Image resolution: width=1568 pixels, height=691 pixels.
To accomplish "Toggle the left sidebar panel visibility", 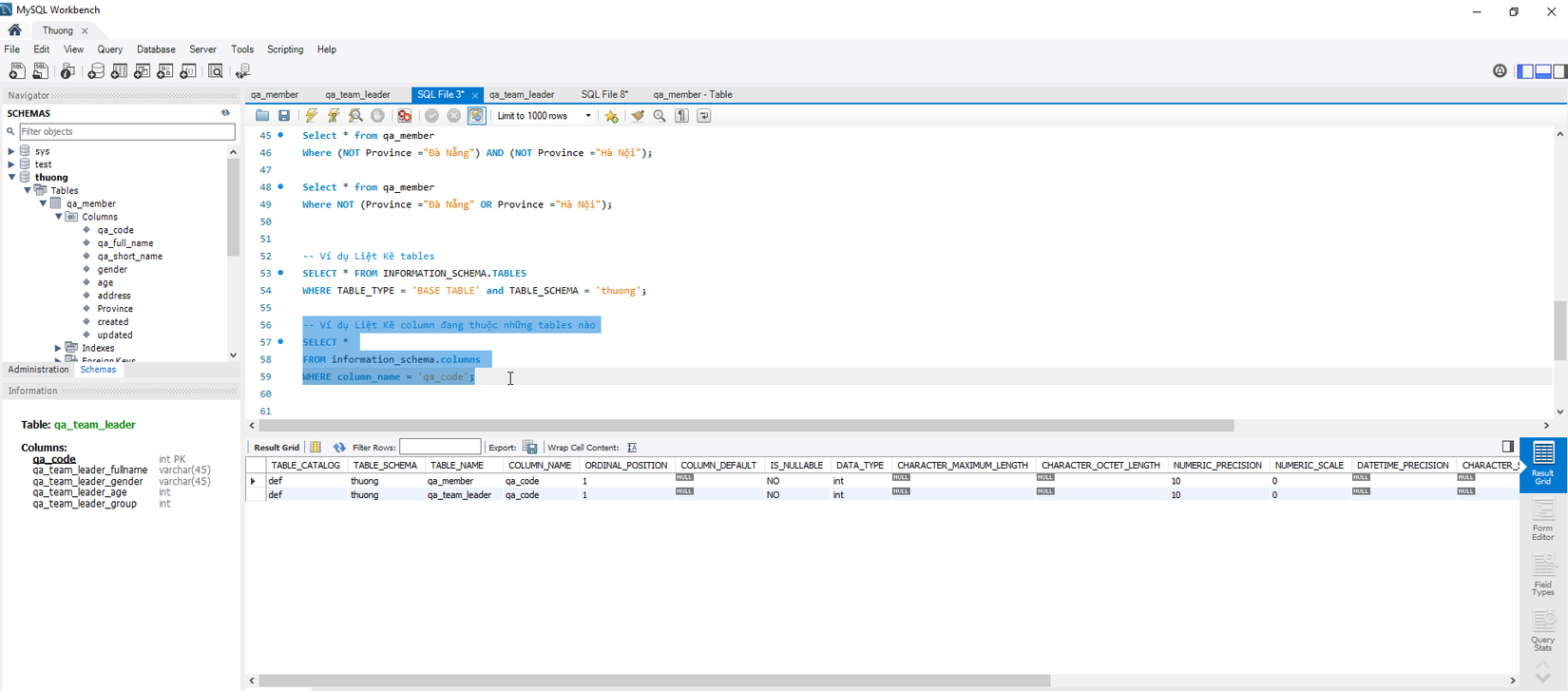I will point(1525,71).
